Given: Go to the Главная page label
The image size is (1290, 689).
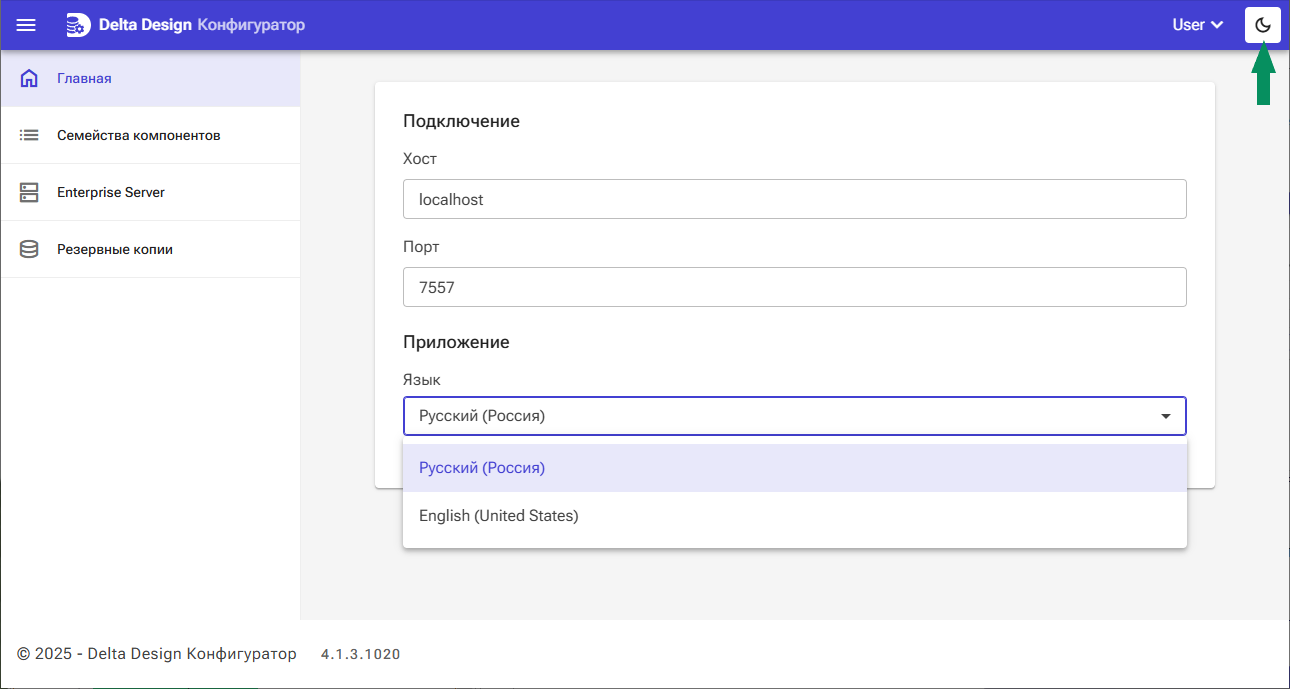Looking at the screenshot, I should (84, 78).
